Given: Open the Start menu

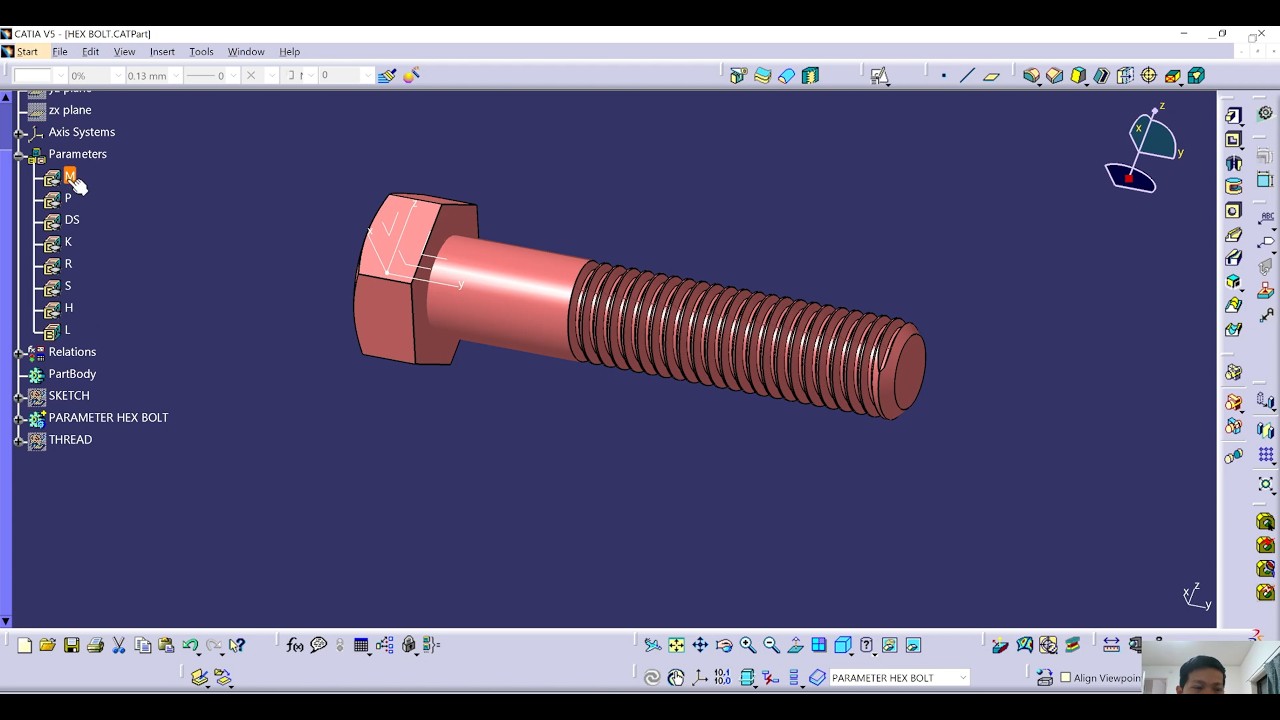Looking at the screenshot, I should pos(27,52).
